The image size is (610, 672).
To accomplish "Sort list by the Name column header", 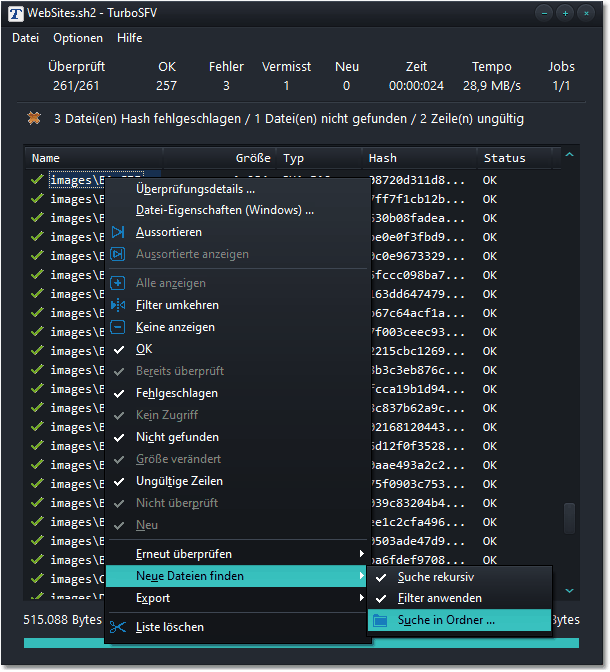I will click(93, 158).
